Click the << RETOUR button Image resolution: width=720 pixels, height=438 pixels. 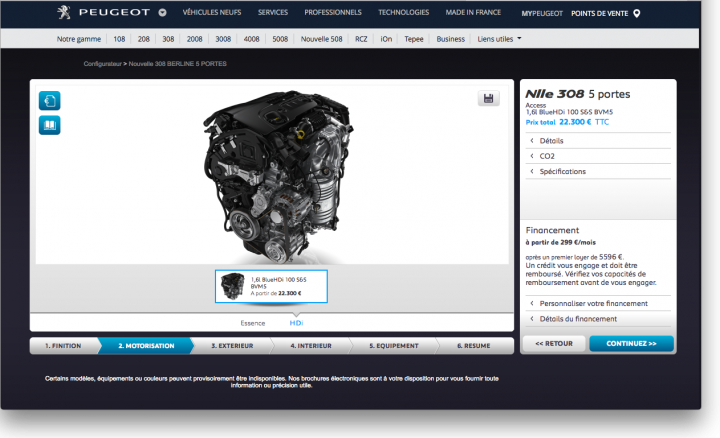click(x=554, y=343)
